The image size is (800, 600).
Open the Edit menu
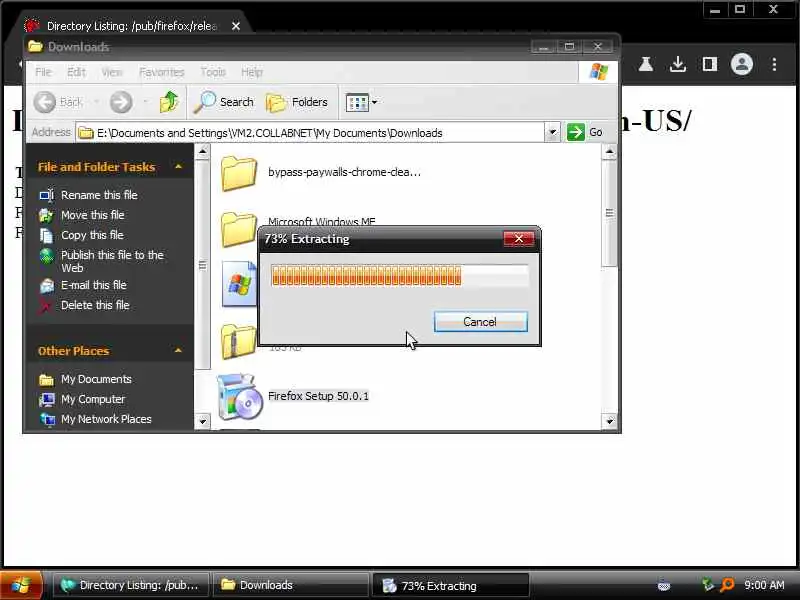(x=77, y=72)
